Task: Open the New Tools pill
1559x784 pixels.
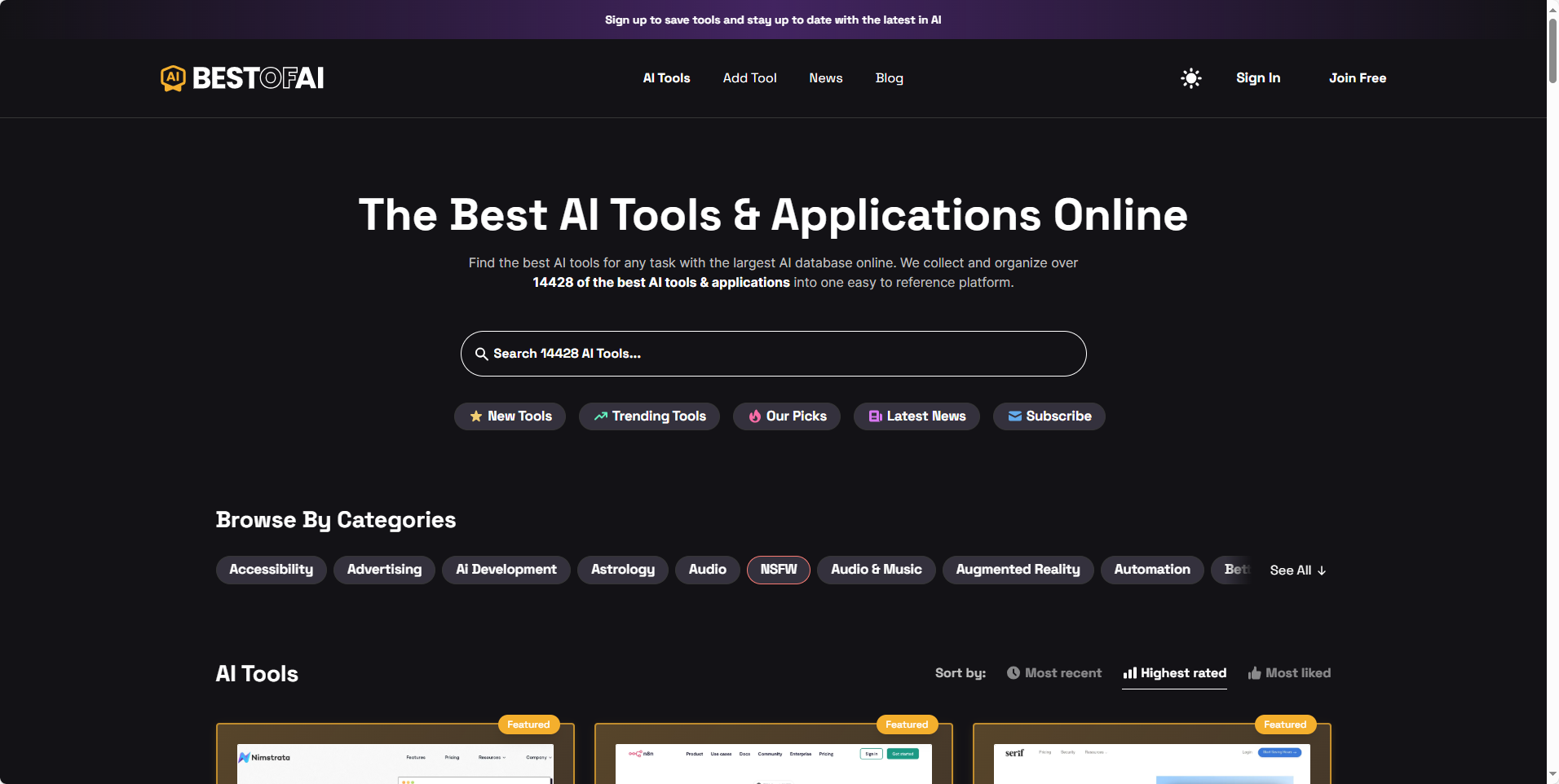Action: (x=510, y=416)
